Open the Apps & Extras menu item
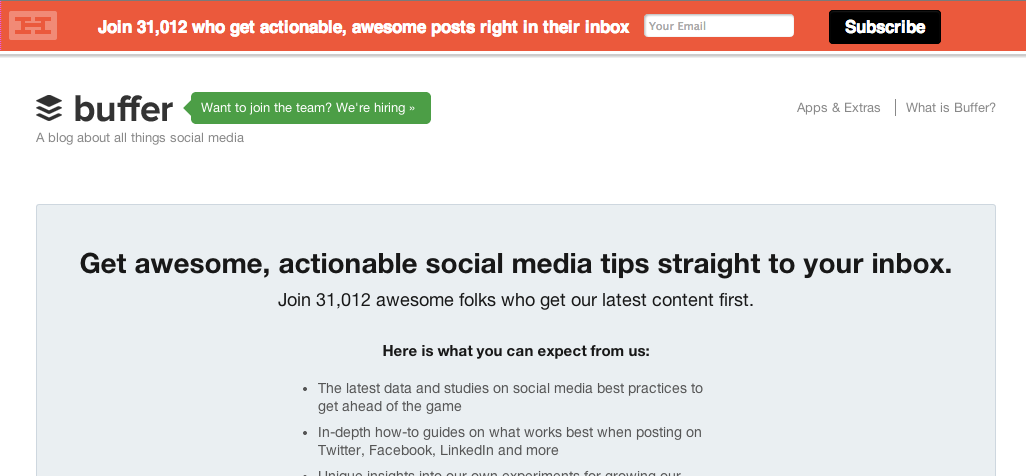This screenshot has width=1026, height=476. (838, 108)
